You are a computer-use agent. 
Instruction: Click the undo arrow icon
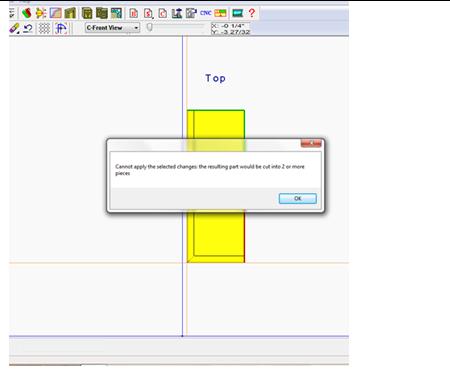(28, 28)
